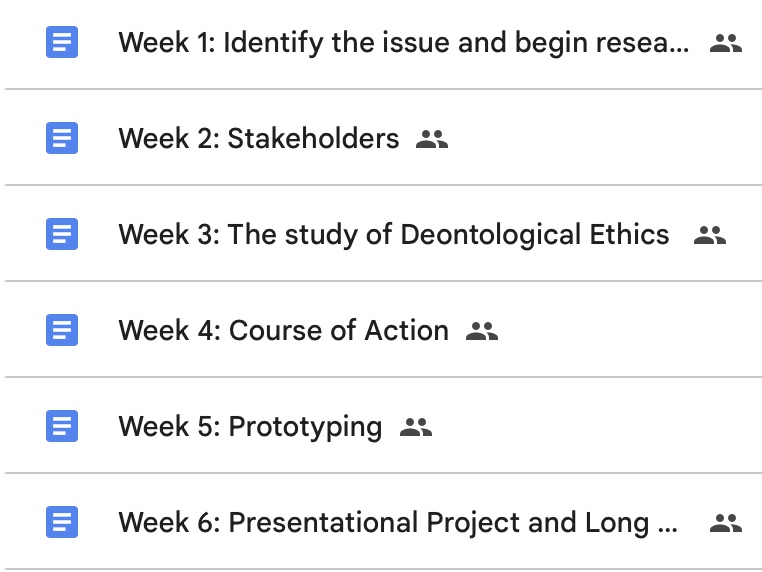The width and height of the screenshot is (762, 572).
Task: Open the Week 5: Prototyping document
Action: [250, 427]
